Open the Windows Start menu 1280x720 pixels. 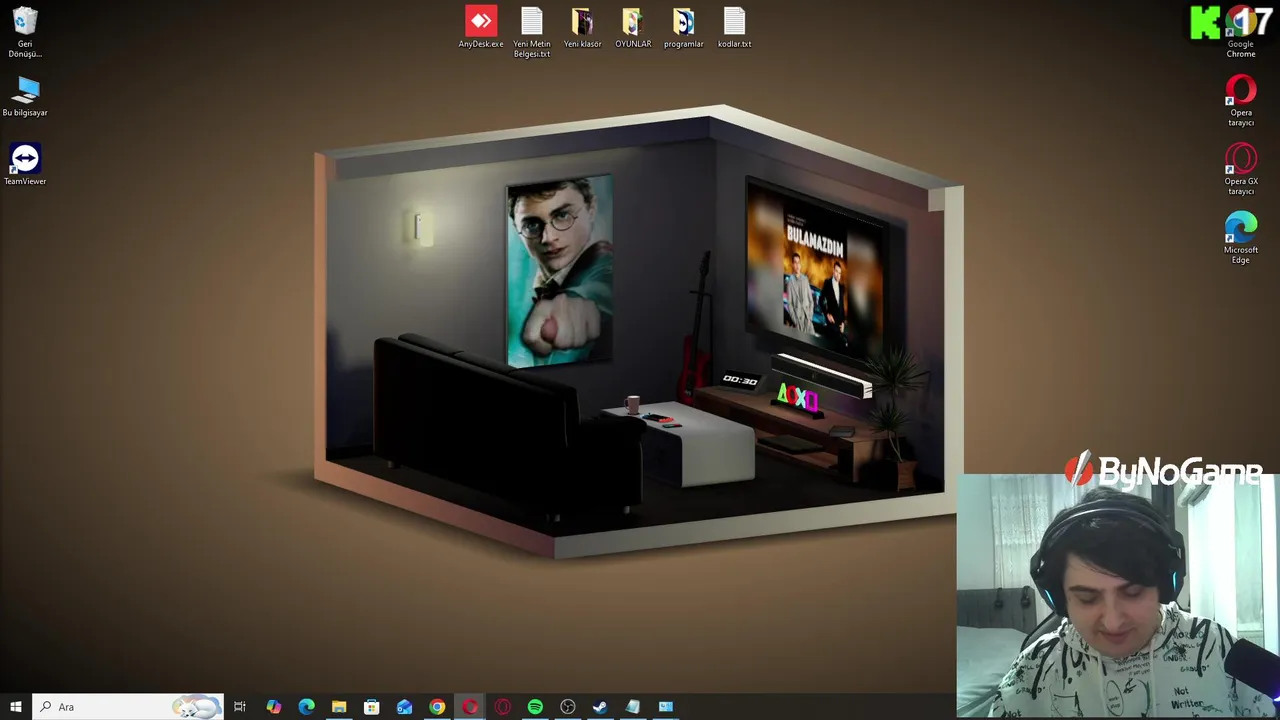pyautogui.click(x=16, y=707)
